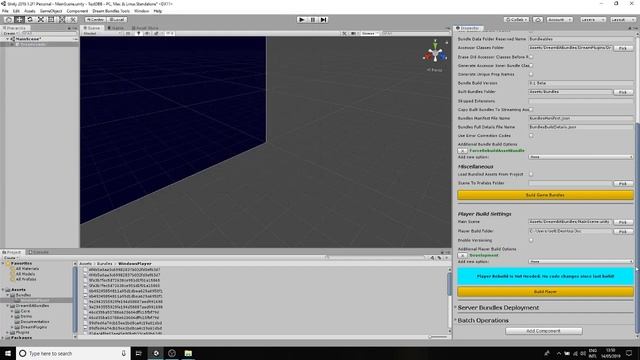
Task: Select the custom editor tools icon
Action: click(x=72, y=20)
